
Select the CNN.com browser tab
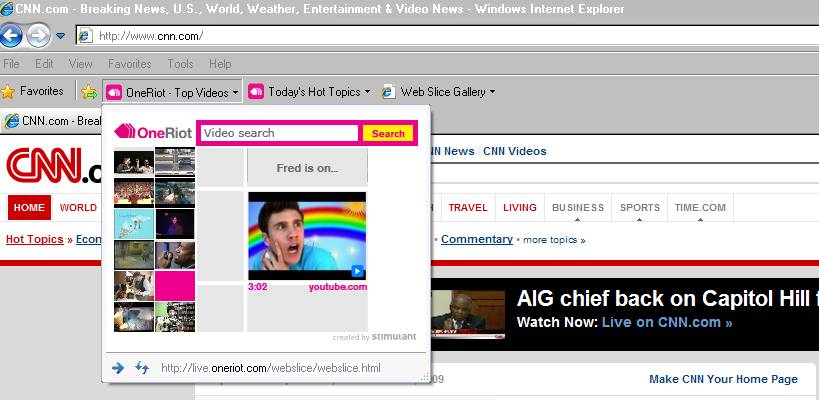point(52,121)
